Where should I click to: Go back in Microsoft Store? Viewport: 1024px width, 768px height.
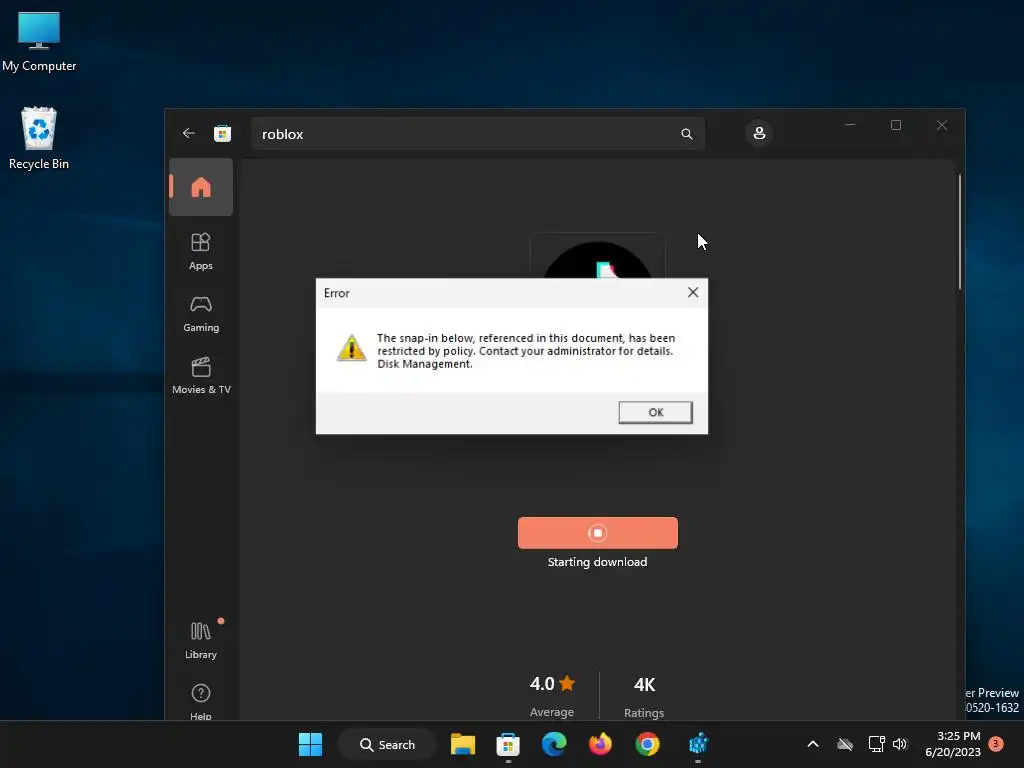[189, 133]
